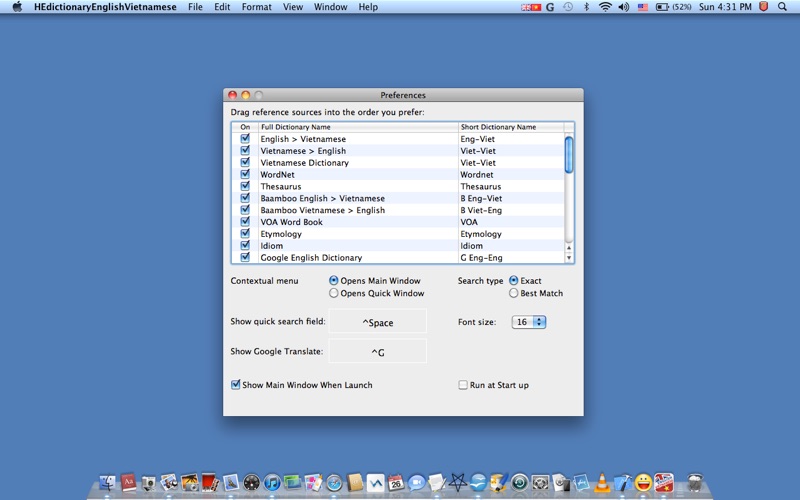Open Xcode hammer icon in Dock
Image resolution: width=800 pixels, height=500 pixels.
622,482
